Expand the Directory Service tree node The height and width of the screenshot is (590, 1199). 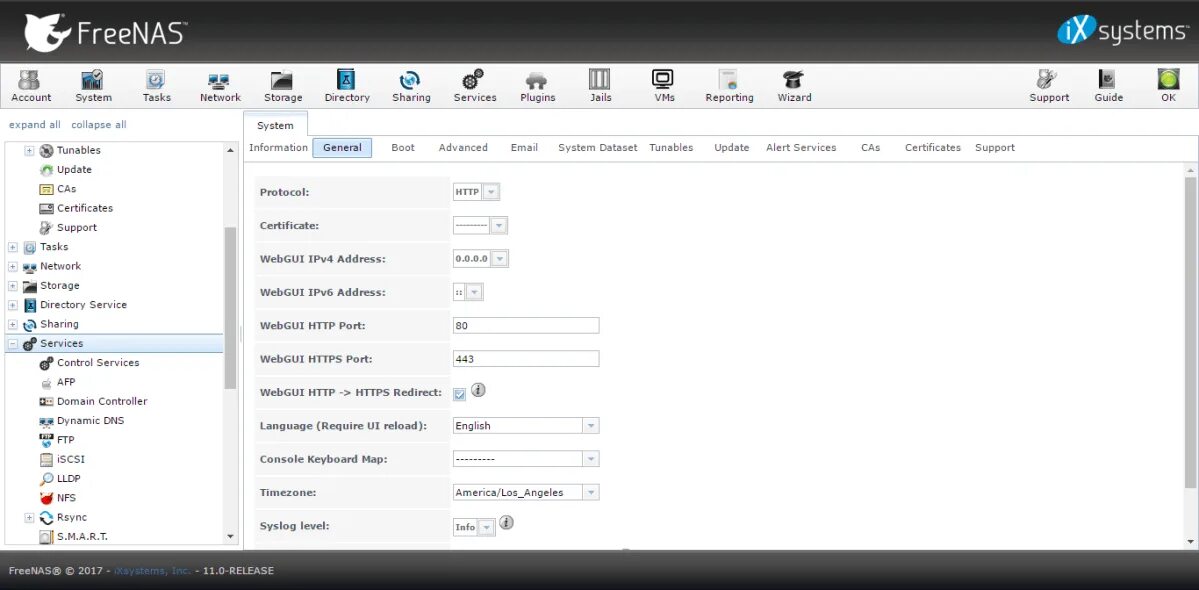point(12,305)
